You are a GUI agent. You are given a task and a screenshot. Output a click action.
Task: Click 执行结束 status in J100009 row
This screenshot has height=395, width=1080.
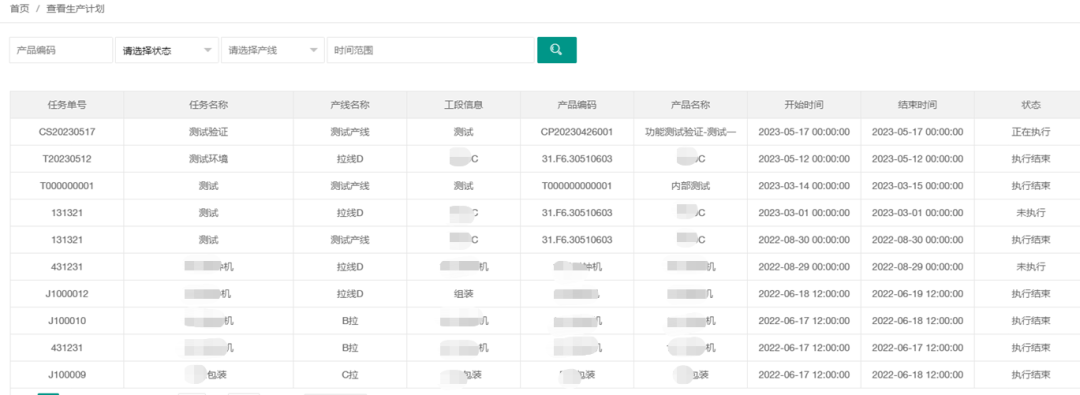[x=1031, y=375]
